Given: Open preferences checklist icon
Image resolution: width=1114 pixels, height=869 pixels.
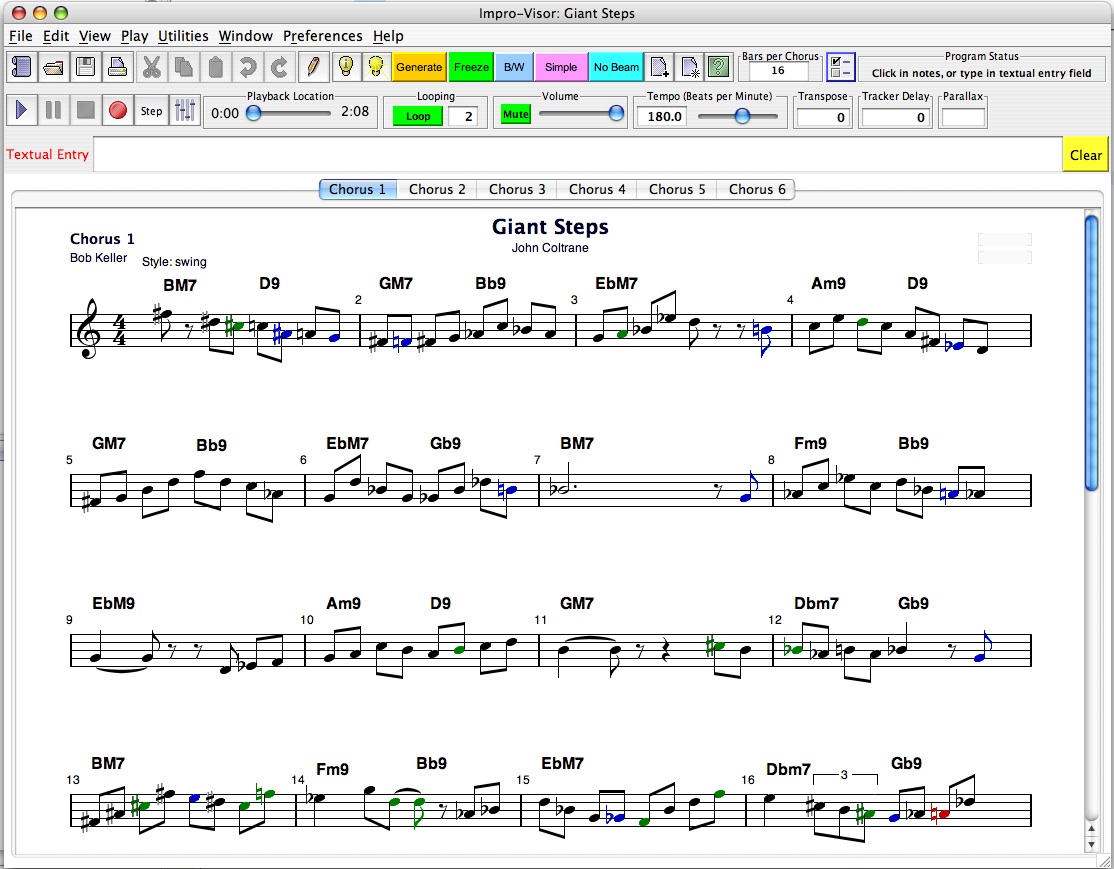Looking at the screenshot, I should pyautogui.click(x=841, y=68).
